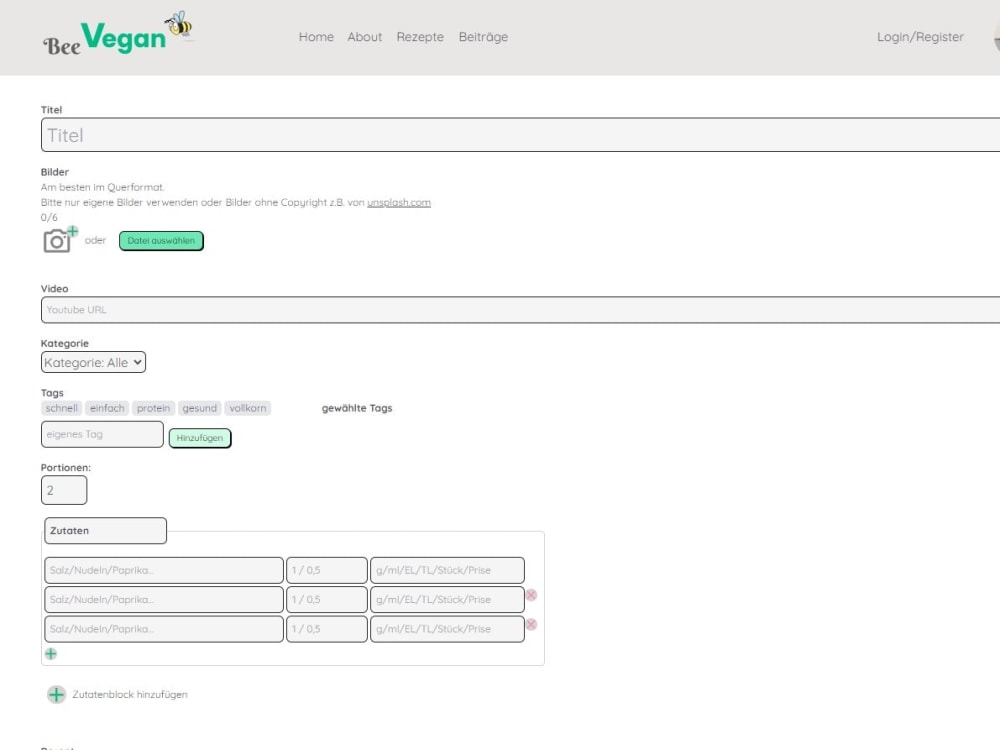Click first ingredient amount field
Screen dimensions: 1000x750
tap(327, 570)
